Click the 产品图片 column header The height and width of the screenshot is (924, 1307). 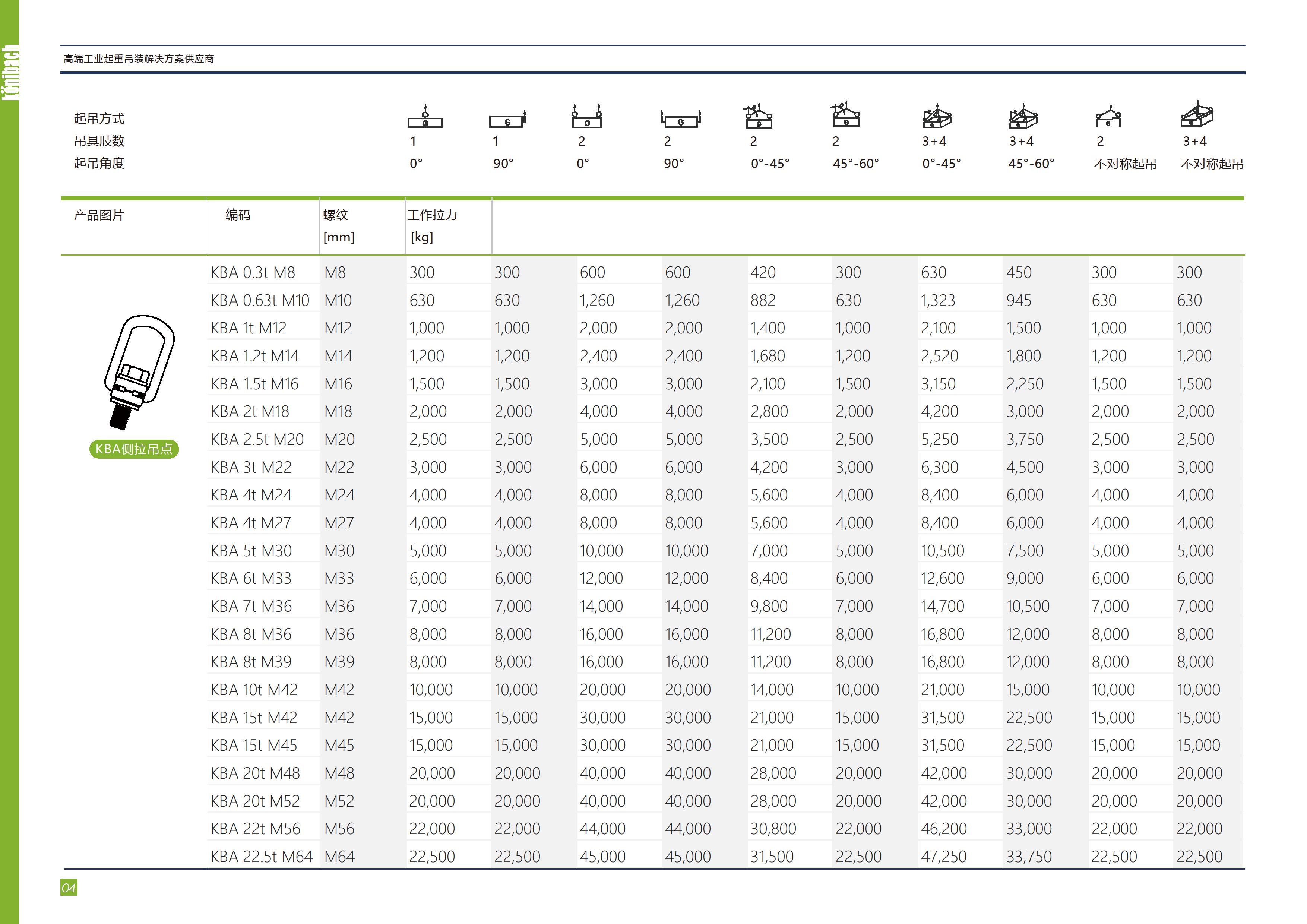pos(99,215)
